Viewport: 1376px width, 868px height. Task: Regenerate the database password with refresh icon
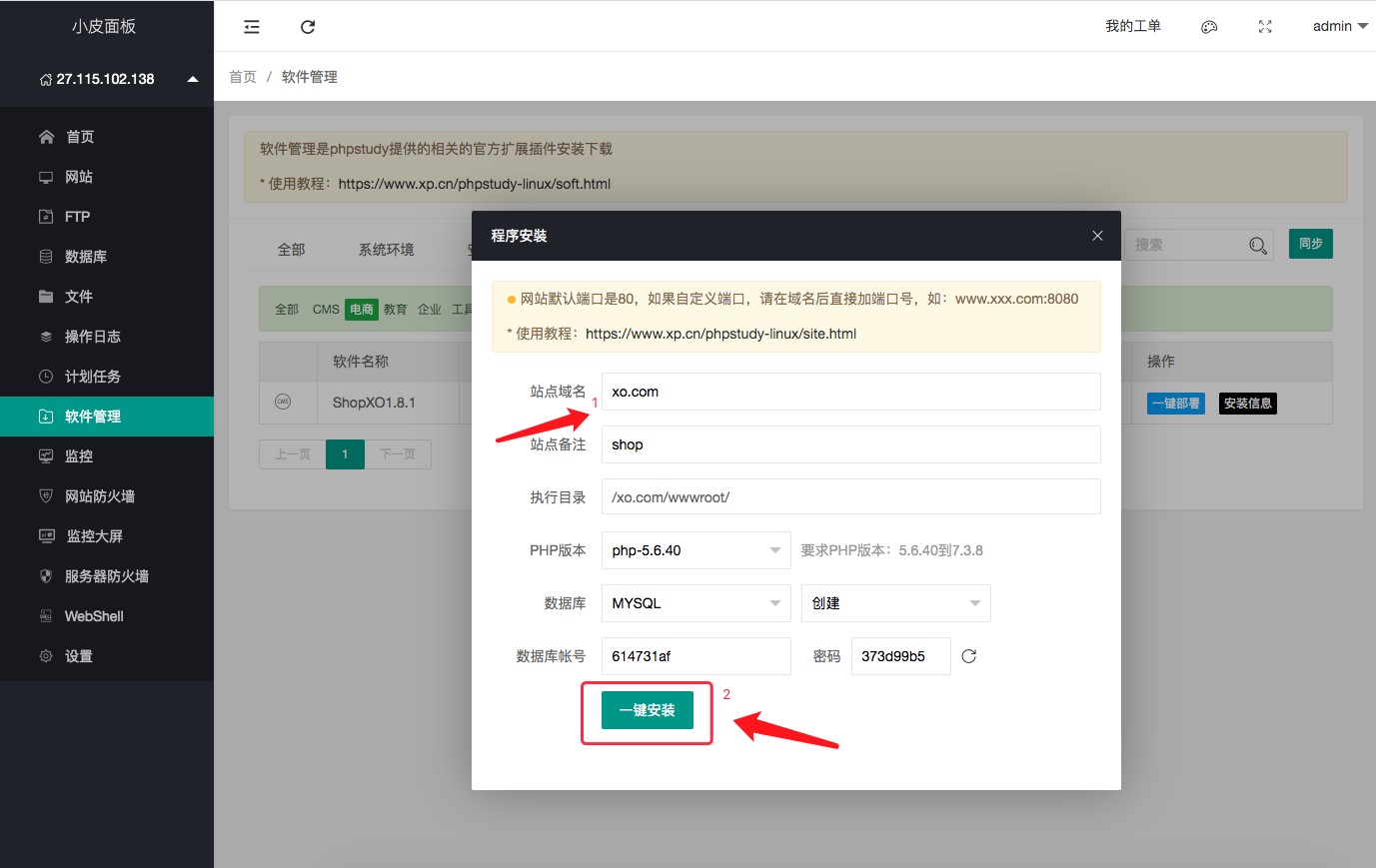tap(968, 656)
